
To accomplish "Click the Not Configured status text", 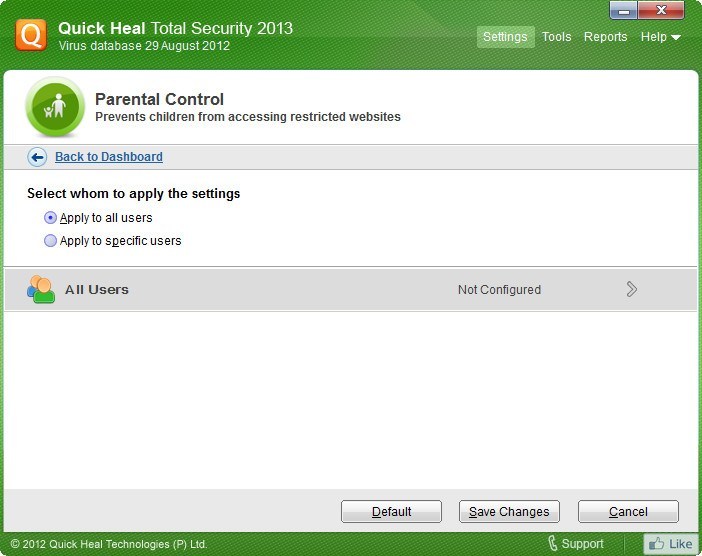I will click(x=499, y=290).
